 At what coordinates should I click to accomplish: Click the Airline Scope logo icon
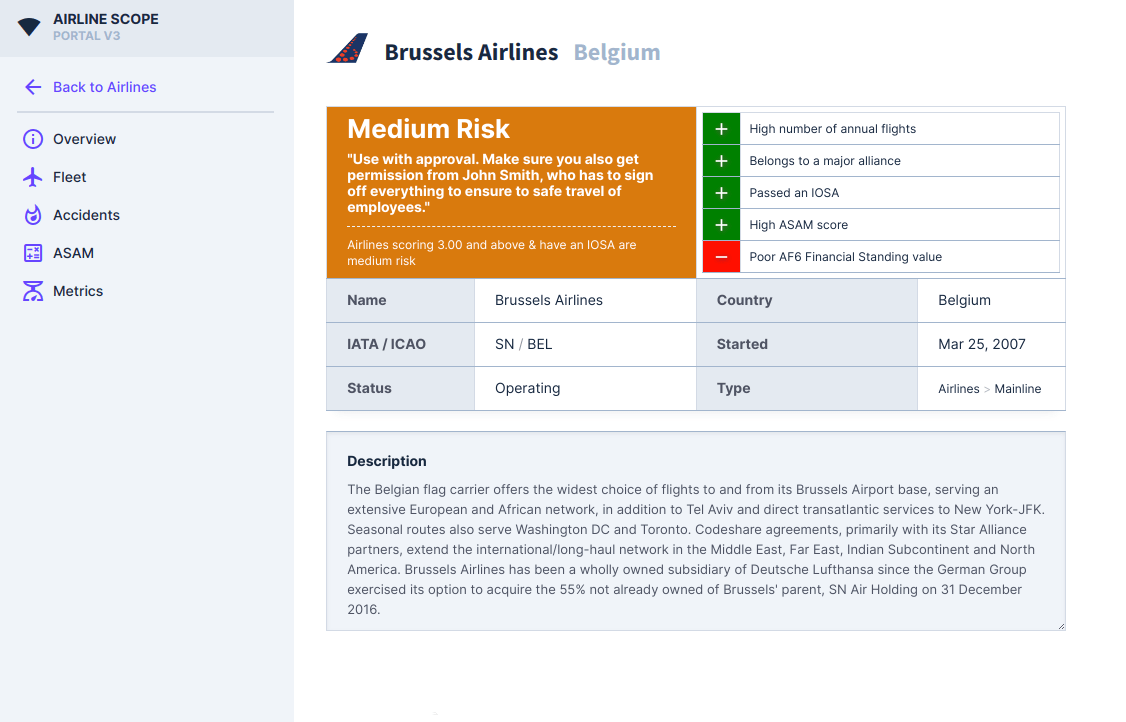click(30, 27)
